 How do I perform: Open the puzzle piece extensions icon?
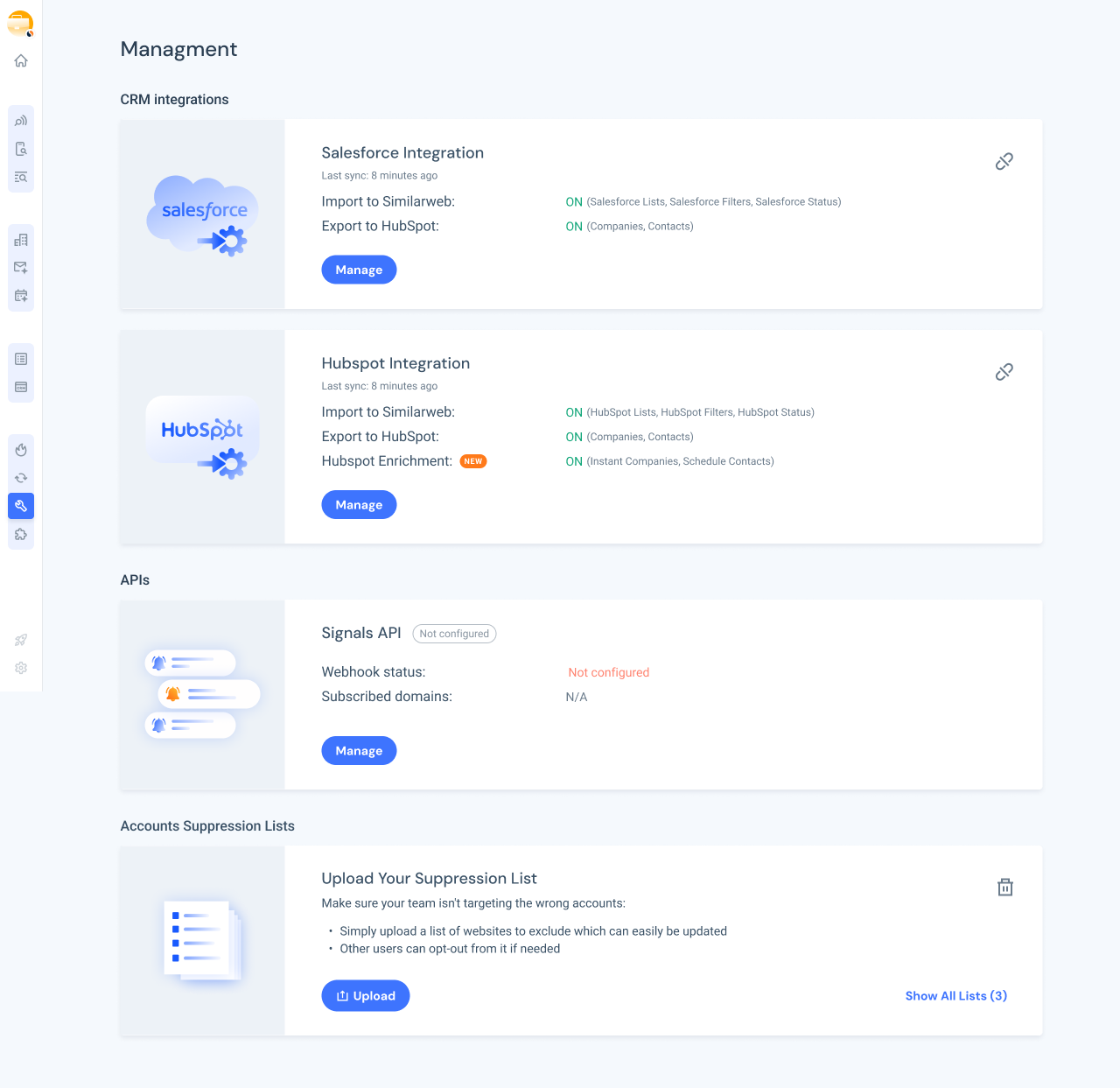(x=21, y=534)
